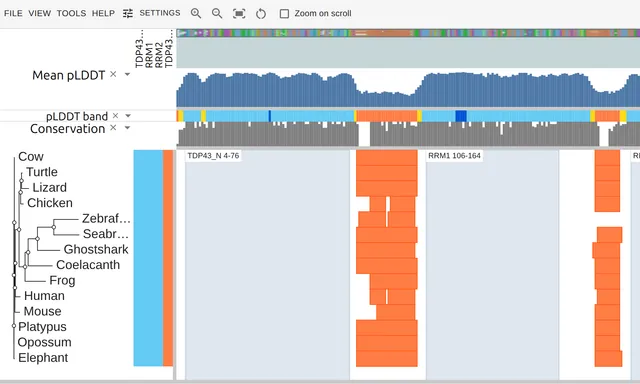Open the SETTINGS panel
Viewport: 640px width, 384px height.
pyautogui.click(x=160, y=13)
